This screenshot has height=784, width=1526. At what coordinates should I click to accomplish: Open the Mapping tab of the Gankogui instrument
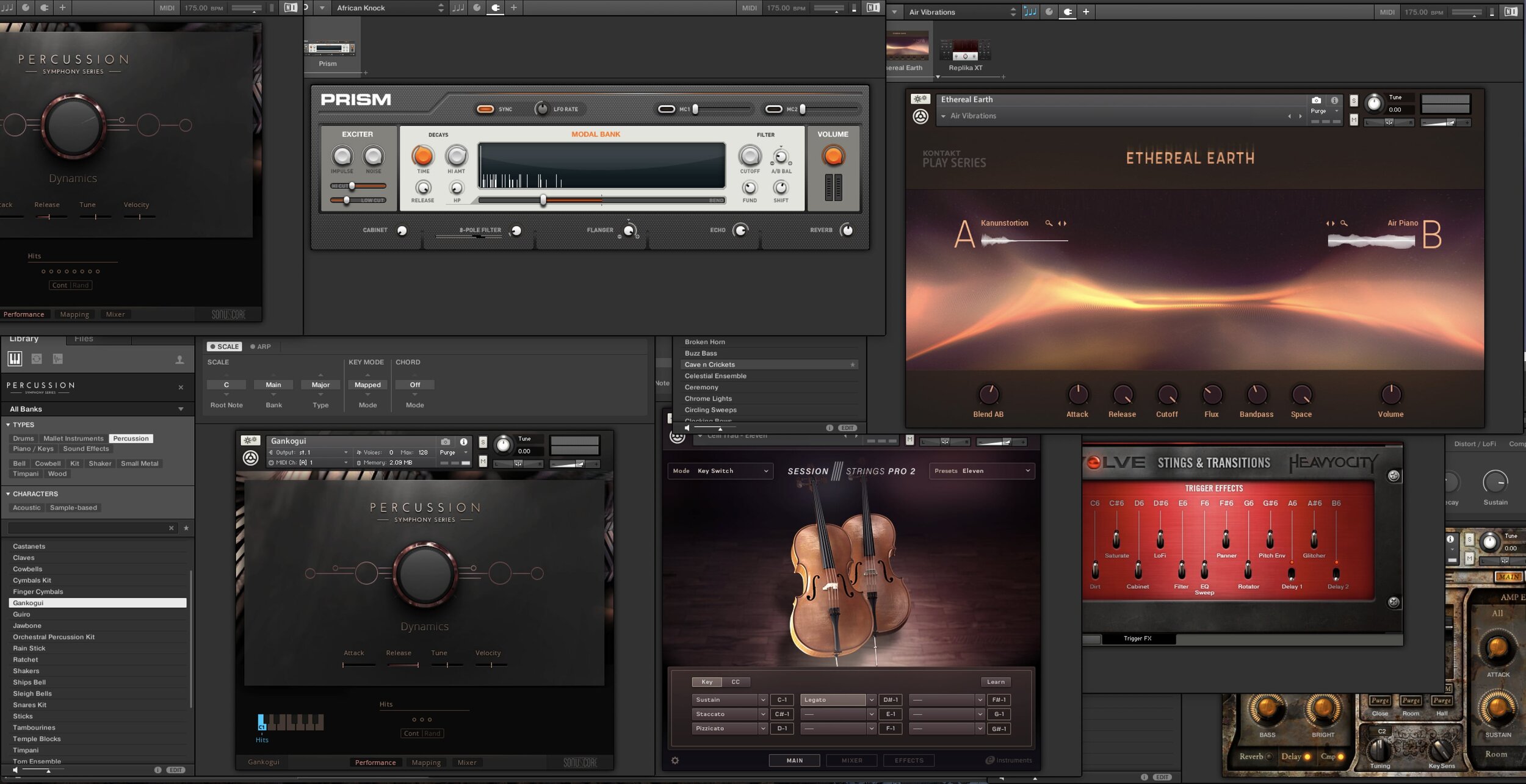click(x=426, y=762)
